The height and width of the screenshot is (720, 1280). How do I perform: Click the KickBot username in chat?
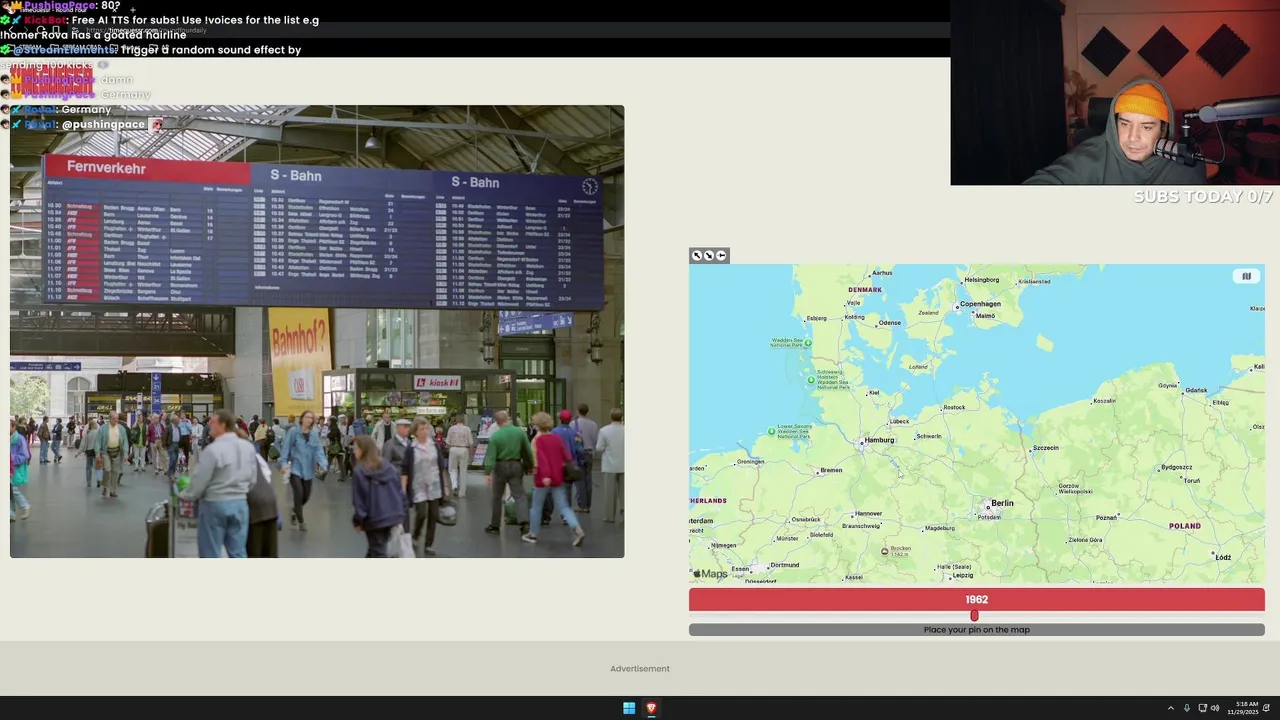45,20
